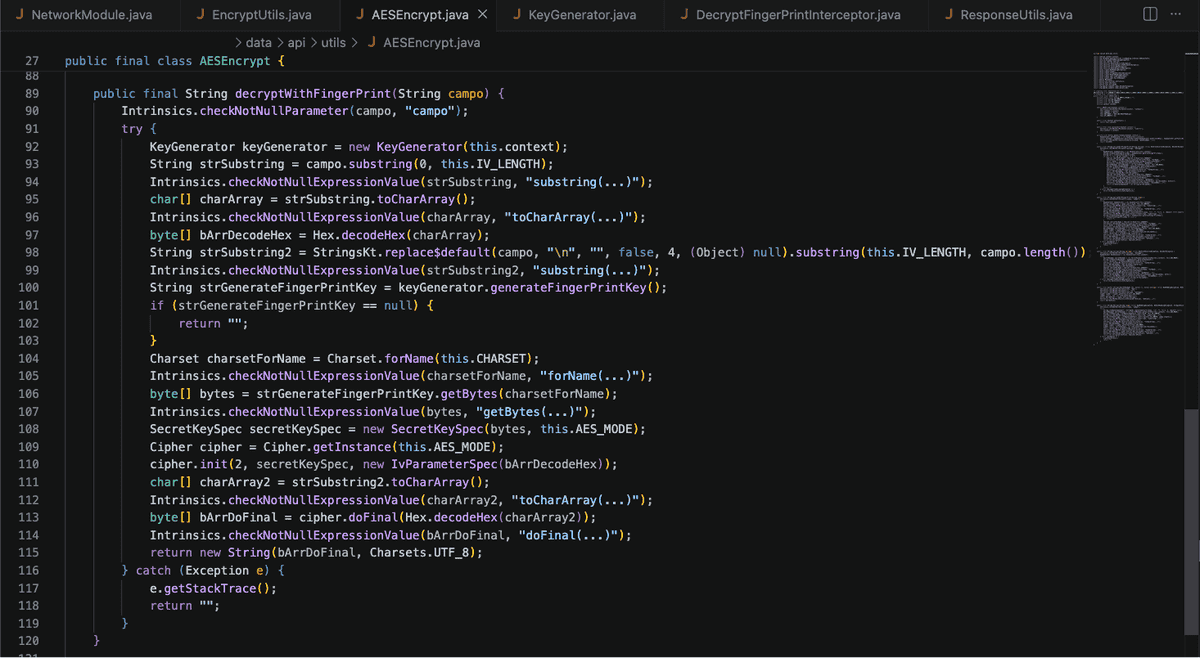
Task: Click 'checkNotNullParameter' on line 90
Action: click(x=274, y=111)
